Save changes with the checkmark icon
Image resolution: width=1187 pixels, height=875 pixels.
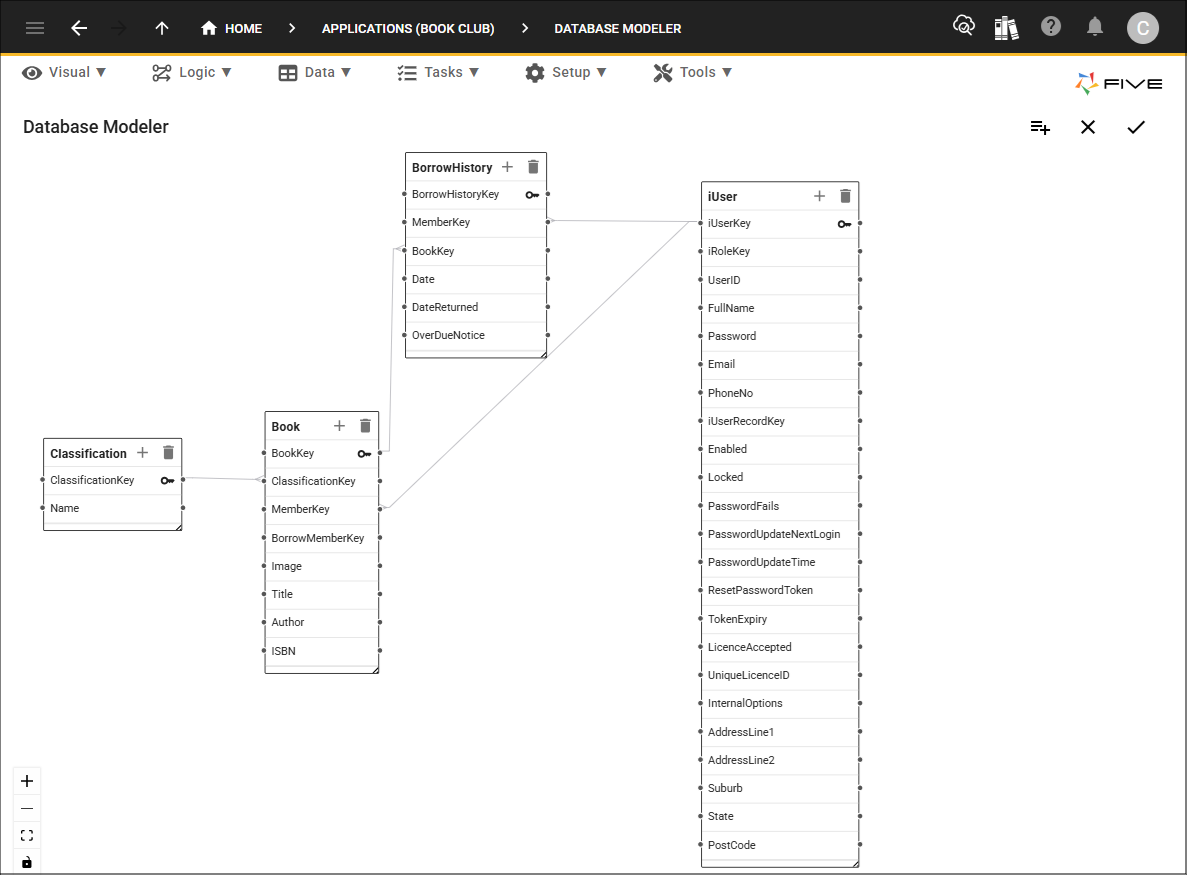coord(1136,127)
